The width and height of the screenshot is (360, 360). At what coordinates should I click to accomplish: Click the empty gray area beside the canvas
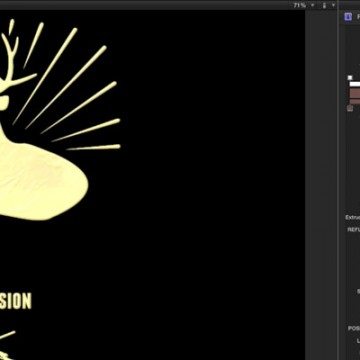pos(321,180)
